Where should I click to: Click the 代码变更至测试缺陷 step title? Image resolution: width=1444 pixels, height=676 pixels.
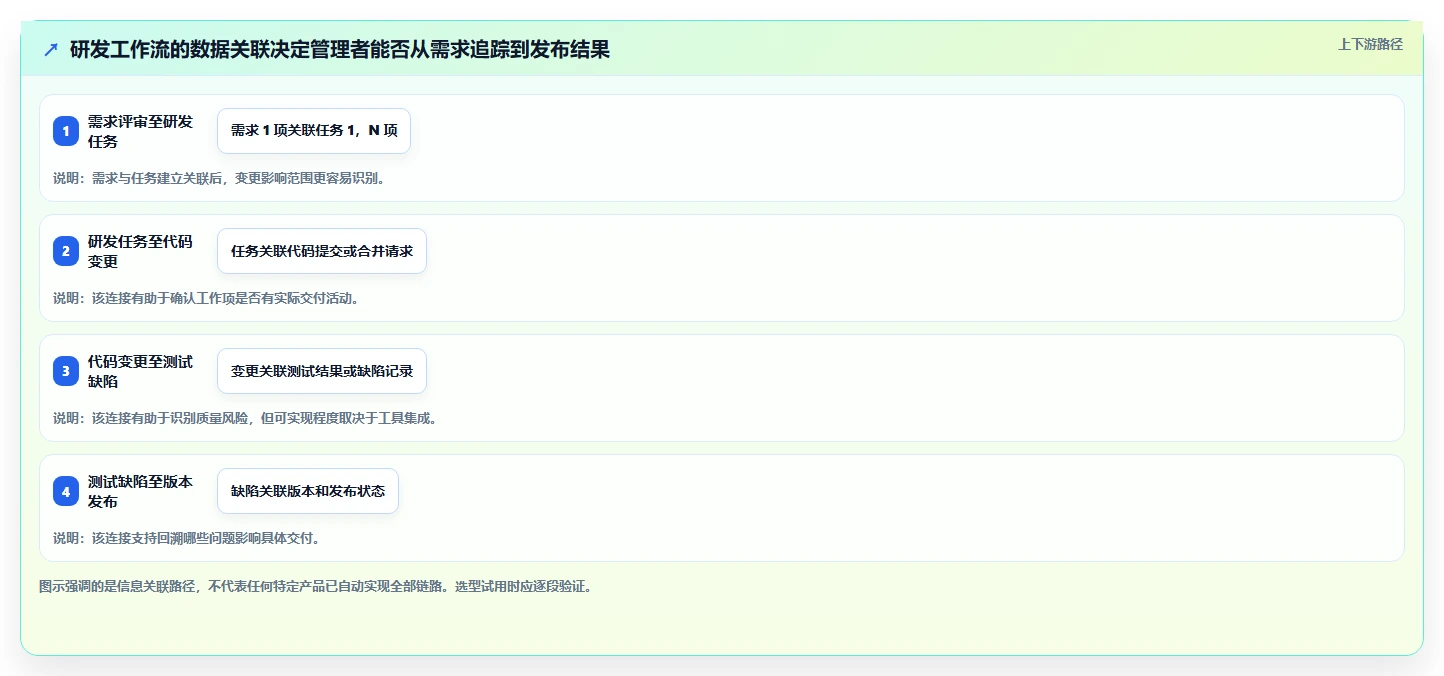pos(140,371)
